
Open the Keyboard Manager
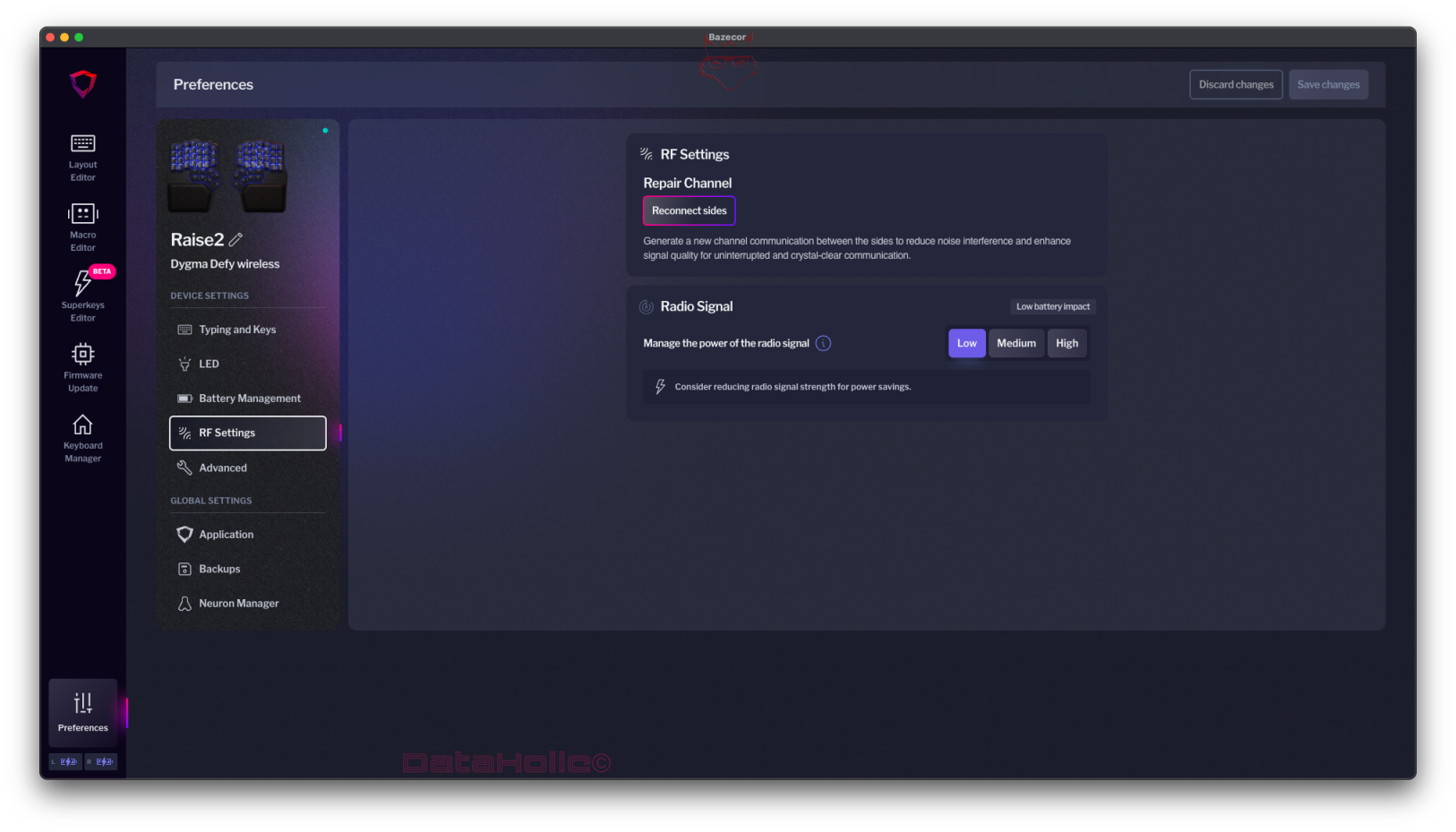[x=82, y=438]
